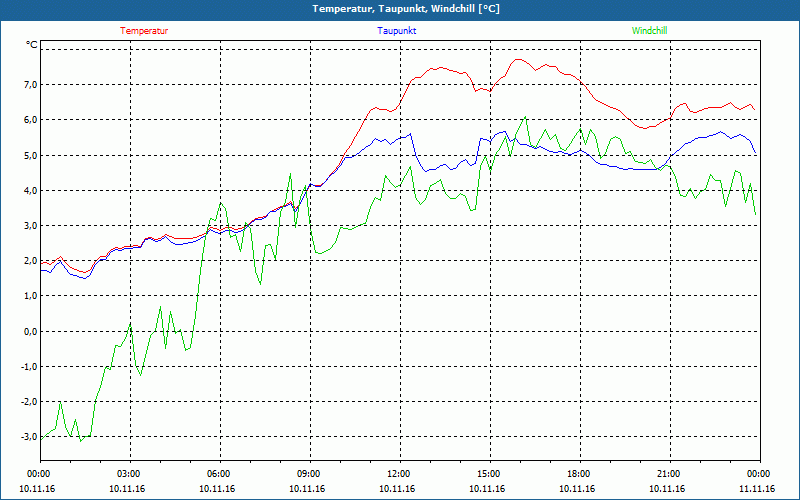Click the -1,0 y-axis value

(29, 366)
